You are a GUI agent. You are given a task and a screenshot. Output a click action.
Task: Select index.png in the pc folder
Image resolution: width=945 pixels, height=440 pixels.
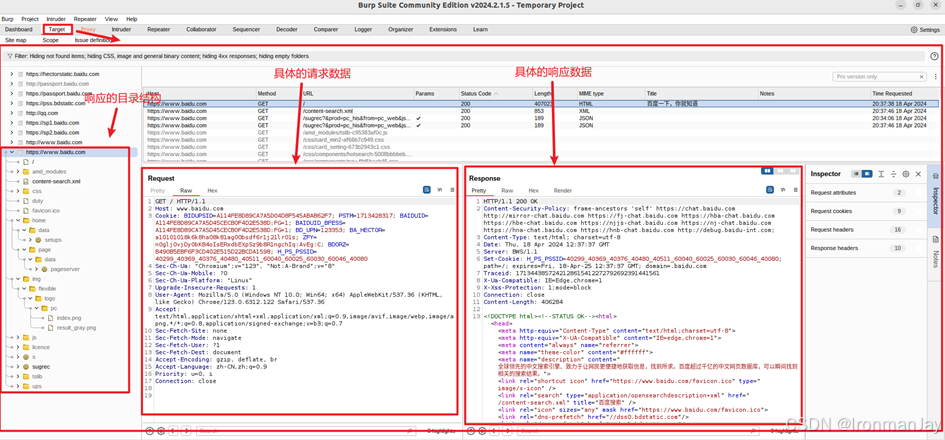pos(69,318)
